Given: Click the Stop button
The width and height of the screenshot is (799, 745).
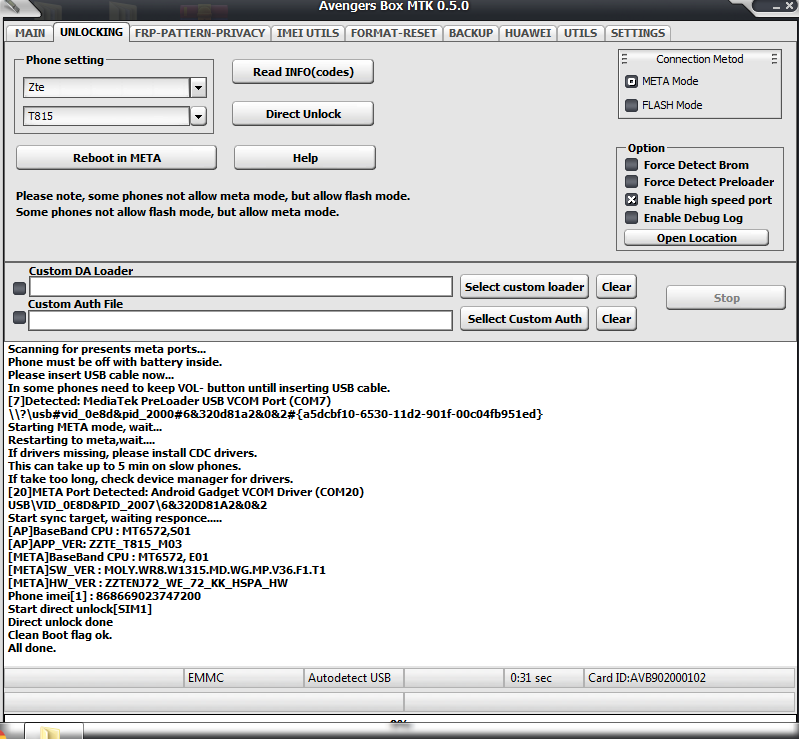Looking at the screenshot, I should 726,298.
